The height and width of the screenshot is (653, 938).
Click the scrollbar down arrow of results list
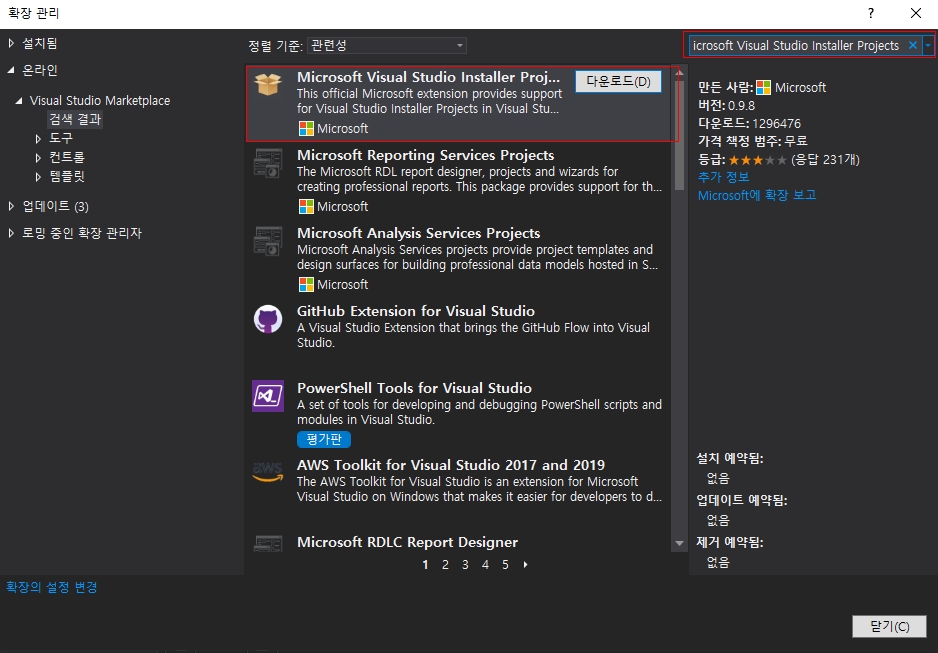(679, 543)
